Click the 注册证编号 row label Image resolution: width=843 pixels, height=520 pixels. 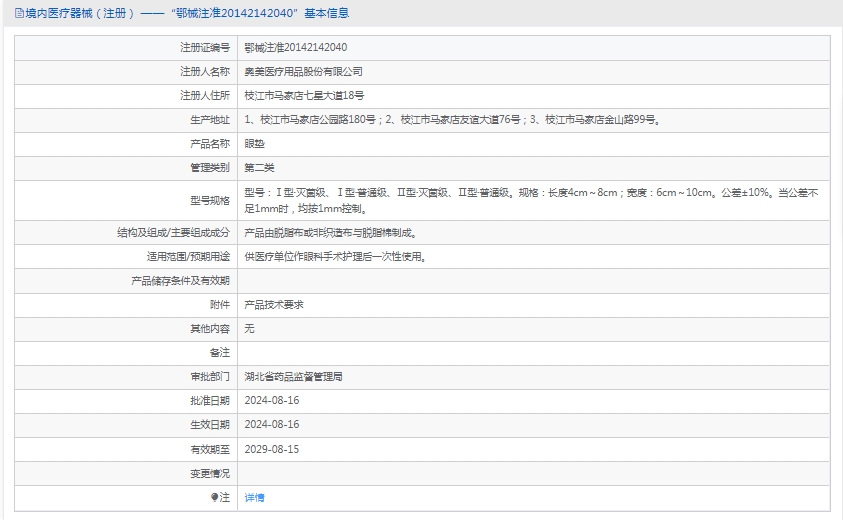tap(204, 47)
